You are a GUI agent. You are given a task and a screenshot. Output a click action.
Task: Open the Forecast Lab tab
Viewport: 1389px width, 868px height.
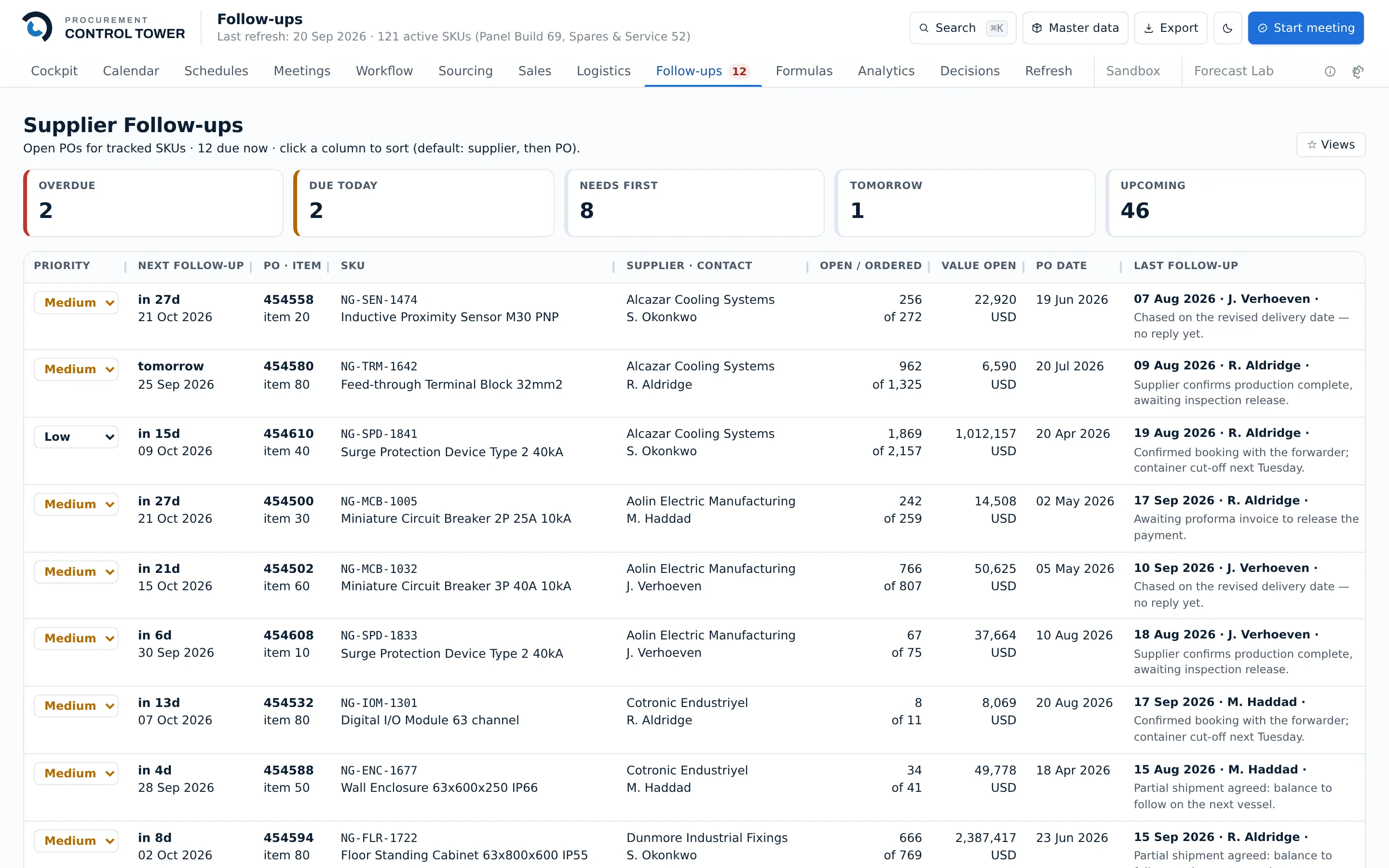click(1233, 71)
